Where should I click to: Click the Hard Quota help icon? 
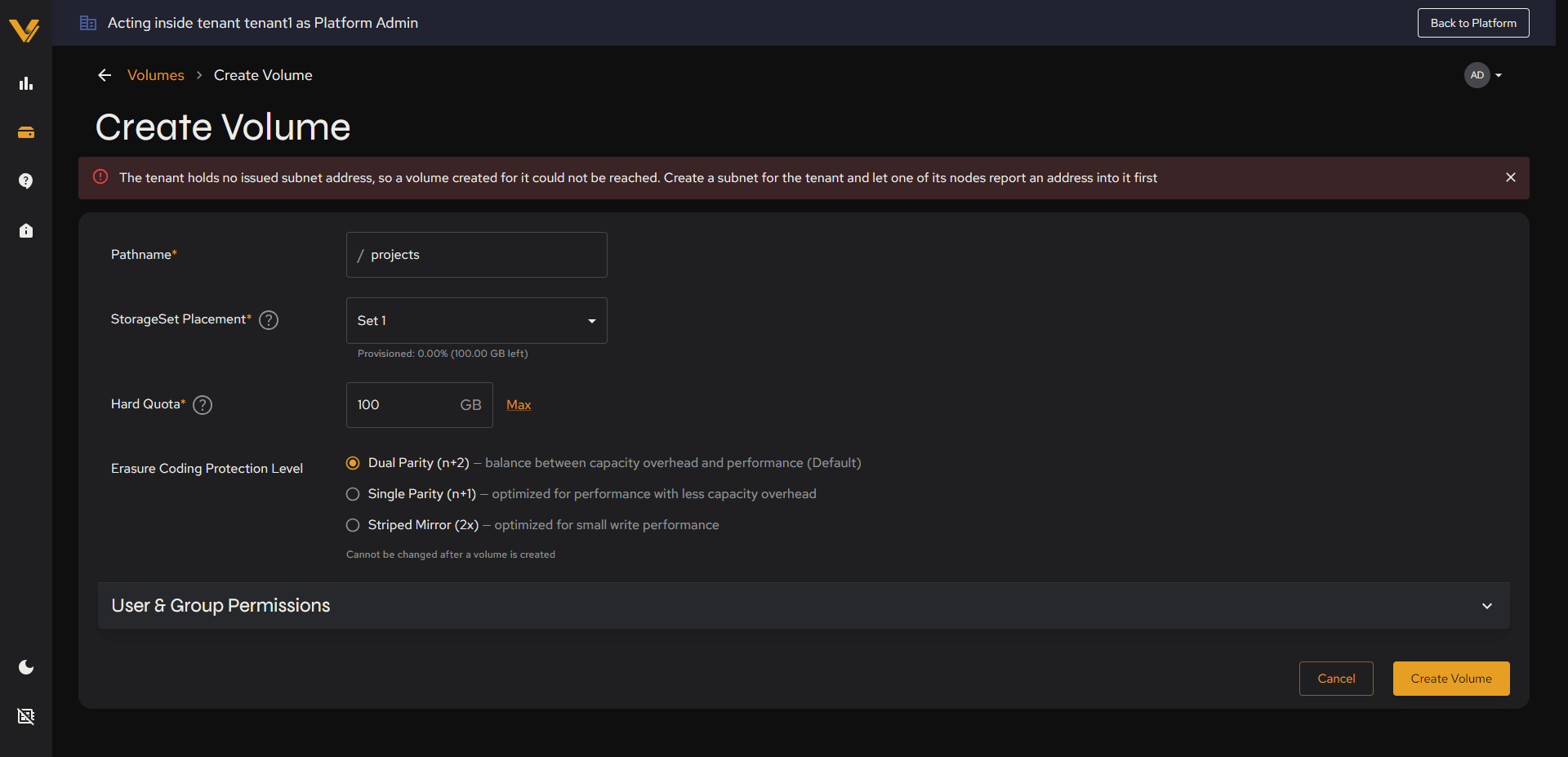pos(203,405)
